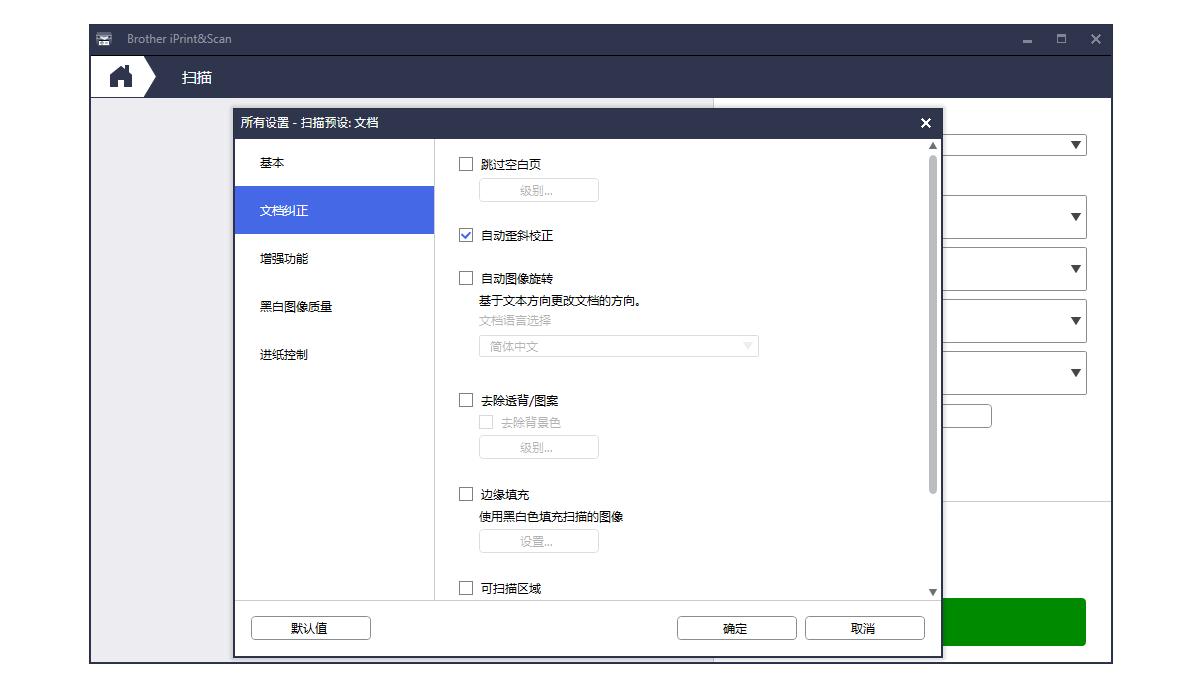Confirm settings with the 确定 button
Image resolution: width=1200 pixels, height=686 pixels.
click(x=736, y=628)
